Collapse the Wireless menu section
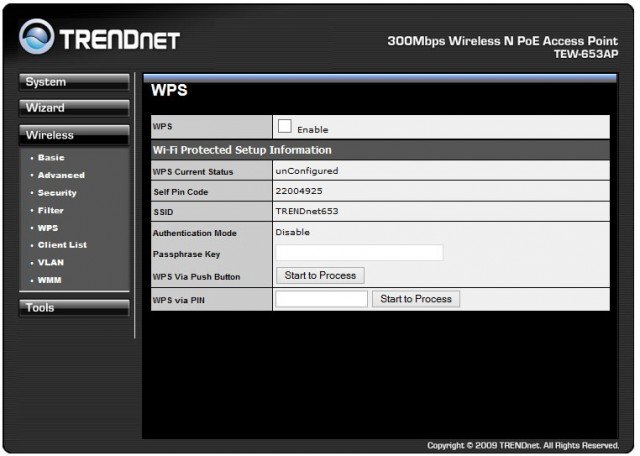 (x=74, y=135)
